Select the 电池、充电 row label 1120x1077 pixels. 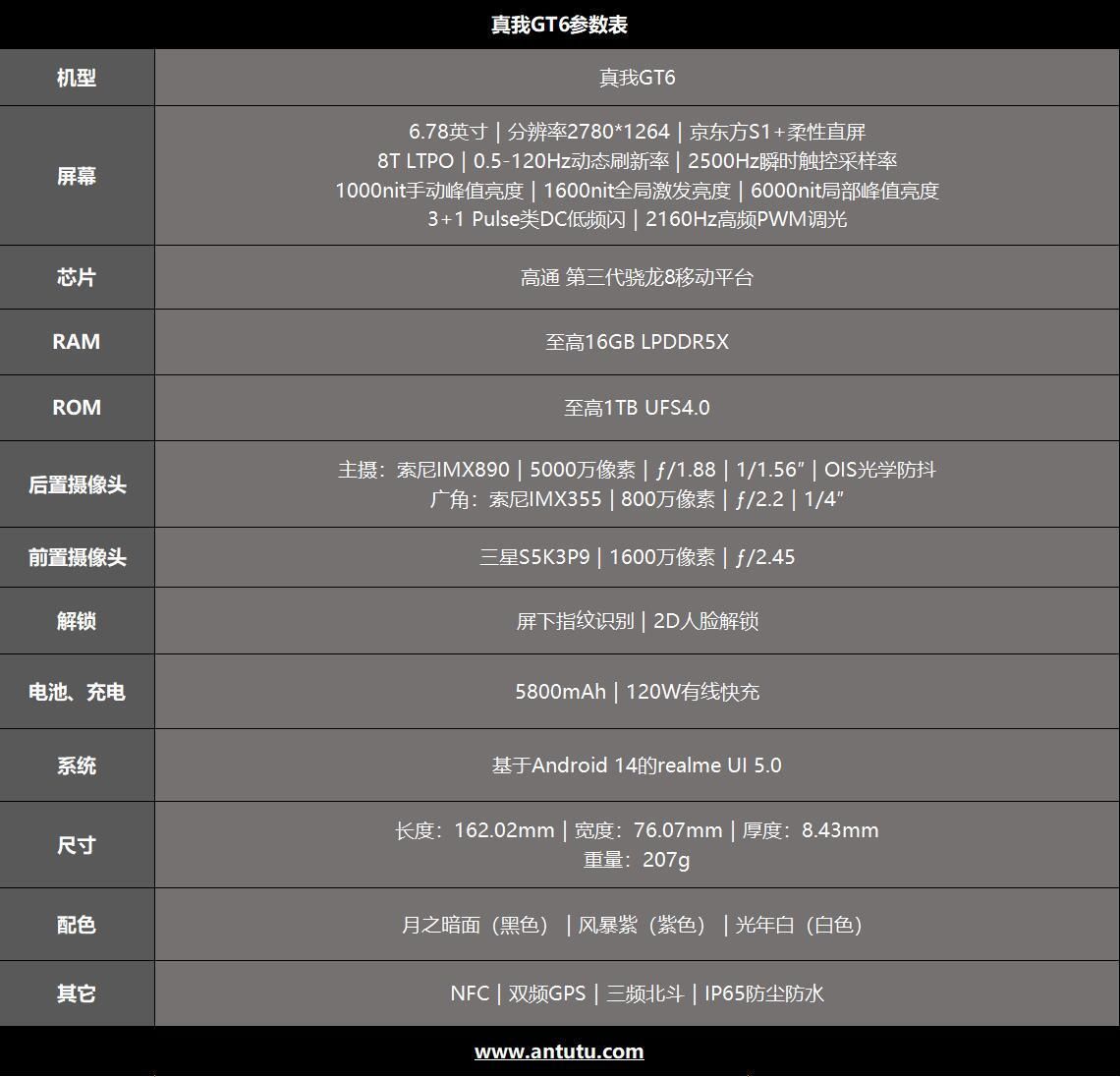78,692
